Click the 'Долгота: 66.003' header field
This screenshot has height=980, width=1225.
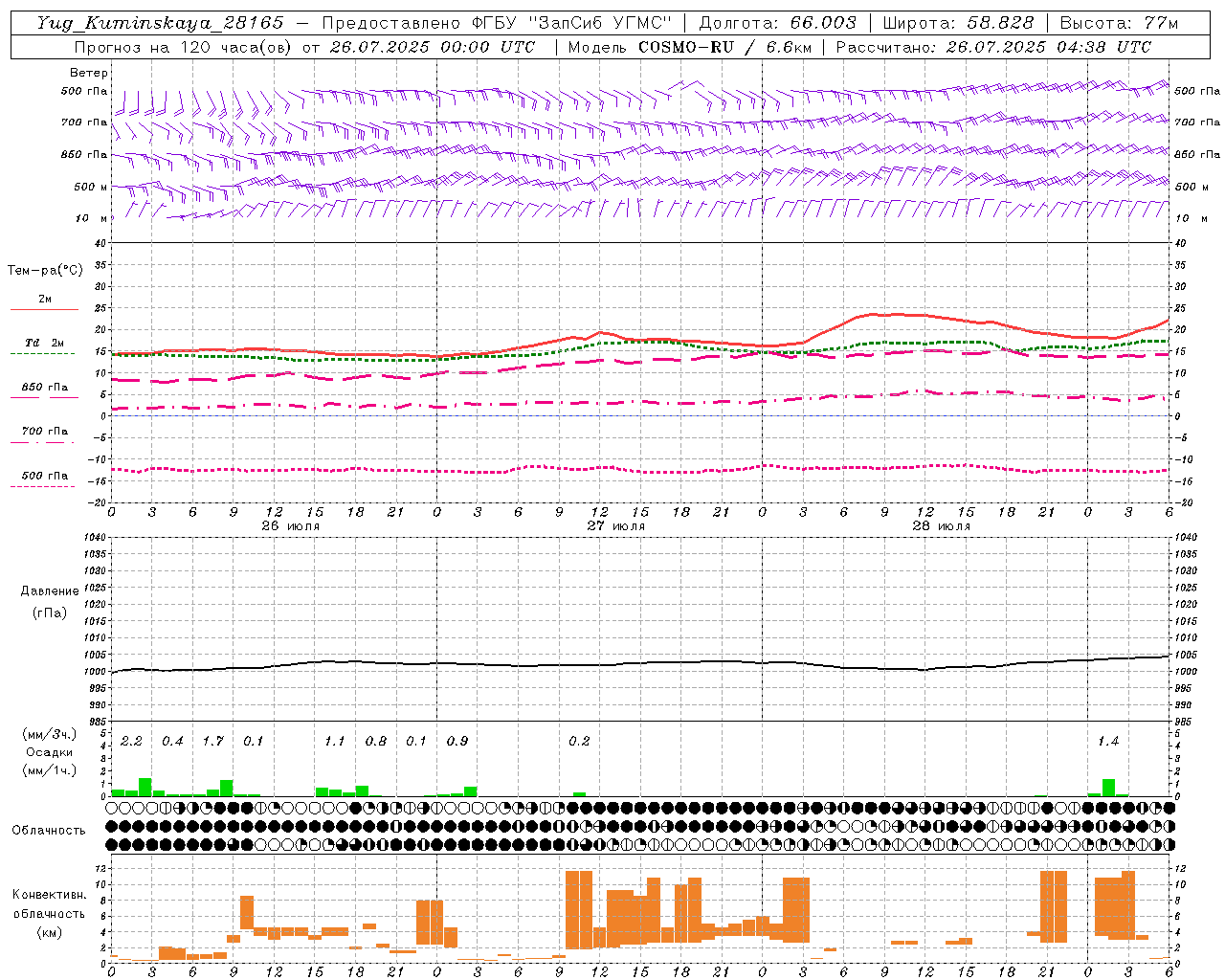point(778,23)
